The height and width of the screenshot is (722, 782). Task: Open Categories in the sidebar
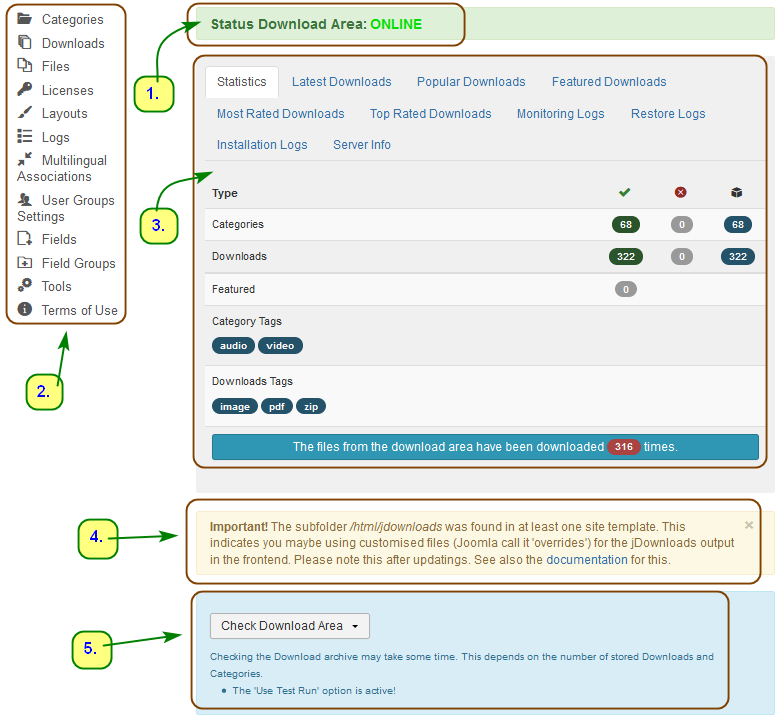tap(73, 19)
